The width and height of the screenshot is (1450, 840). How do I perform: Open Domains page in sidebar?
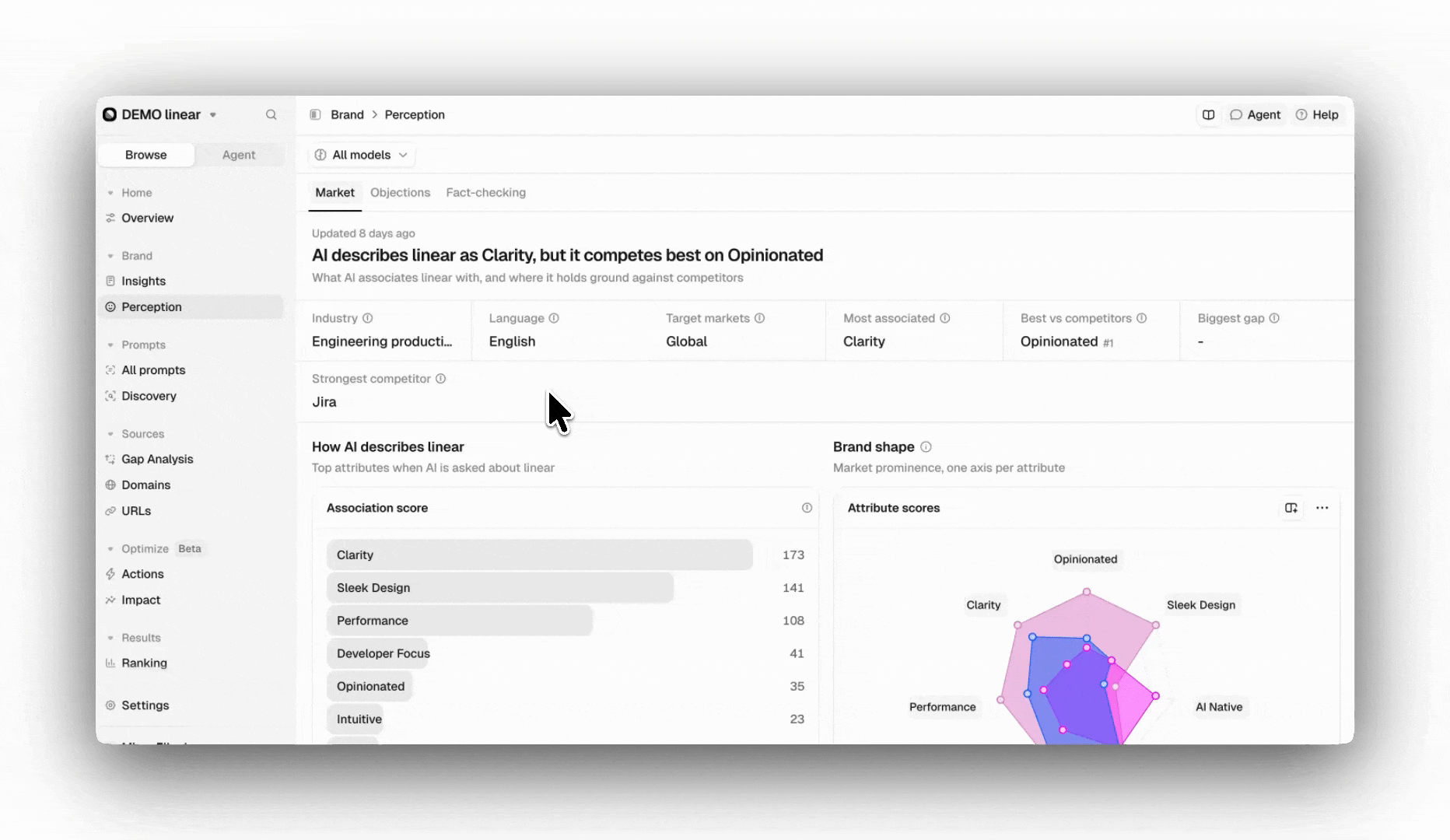(192, 485)
